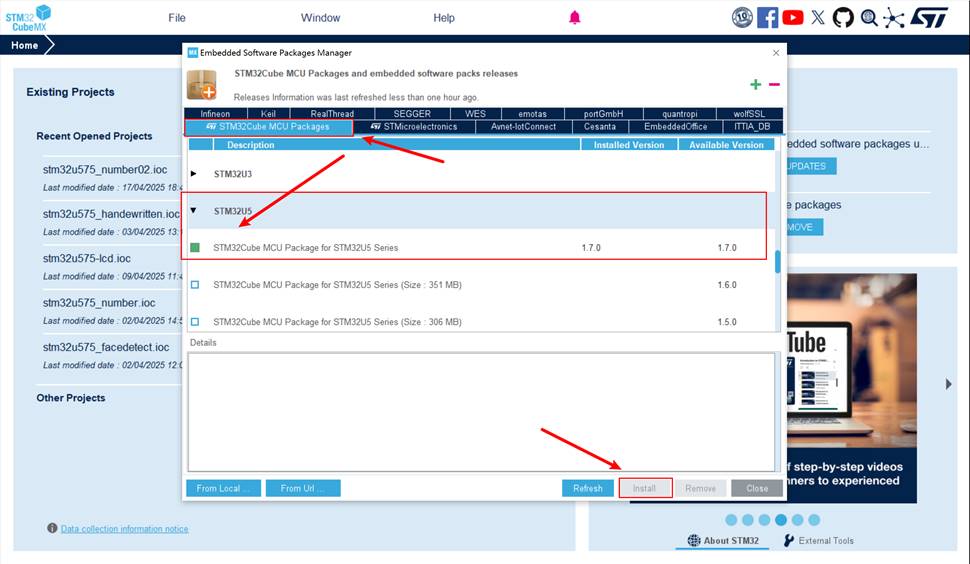This screenshot has height=564, width=970.
Task: Select the fourth (active) carousel dot
Action: pyautogui.click(x=781, y=519)
